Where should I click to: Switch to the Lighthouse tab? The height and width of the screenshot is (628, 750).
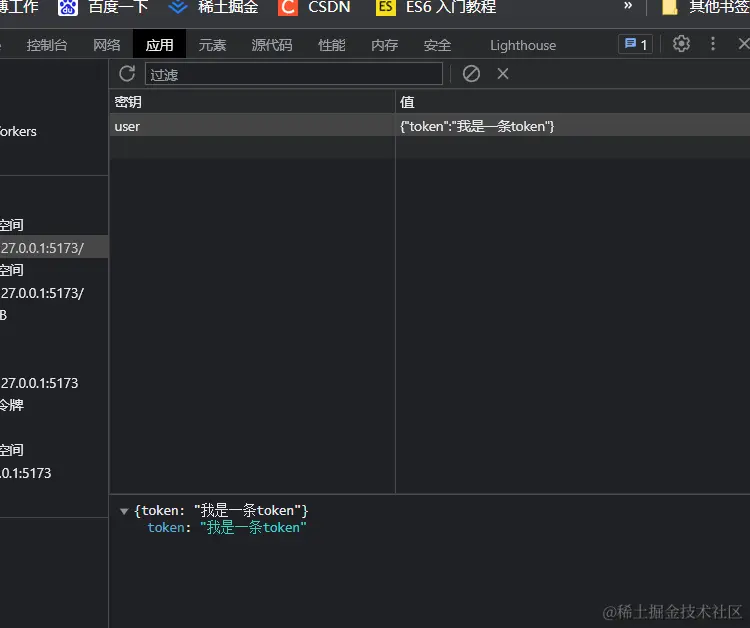[x=523, y=45]
